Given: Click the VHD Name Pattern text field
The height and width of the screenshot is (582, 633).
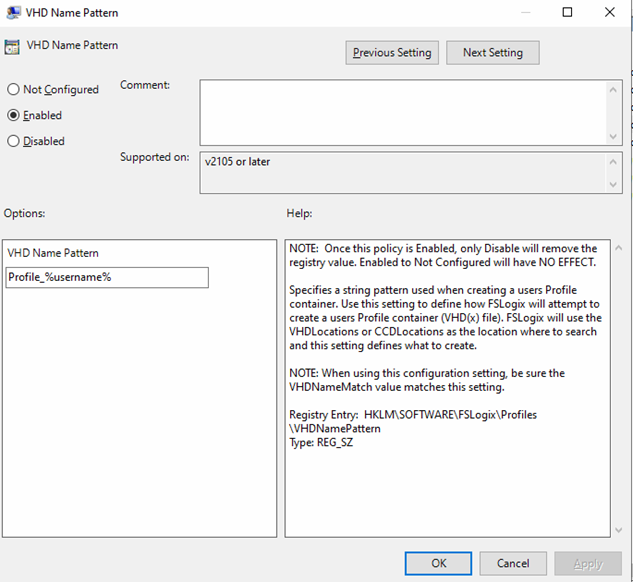Looking at the screenshot, I should [x=107, y=277].
